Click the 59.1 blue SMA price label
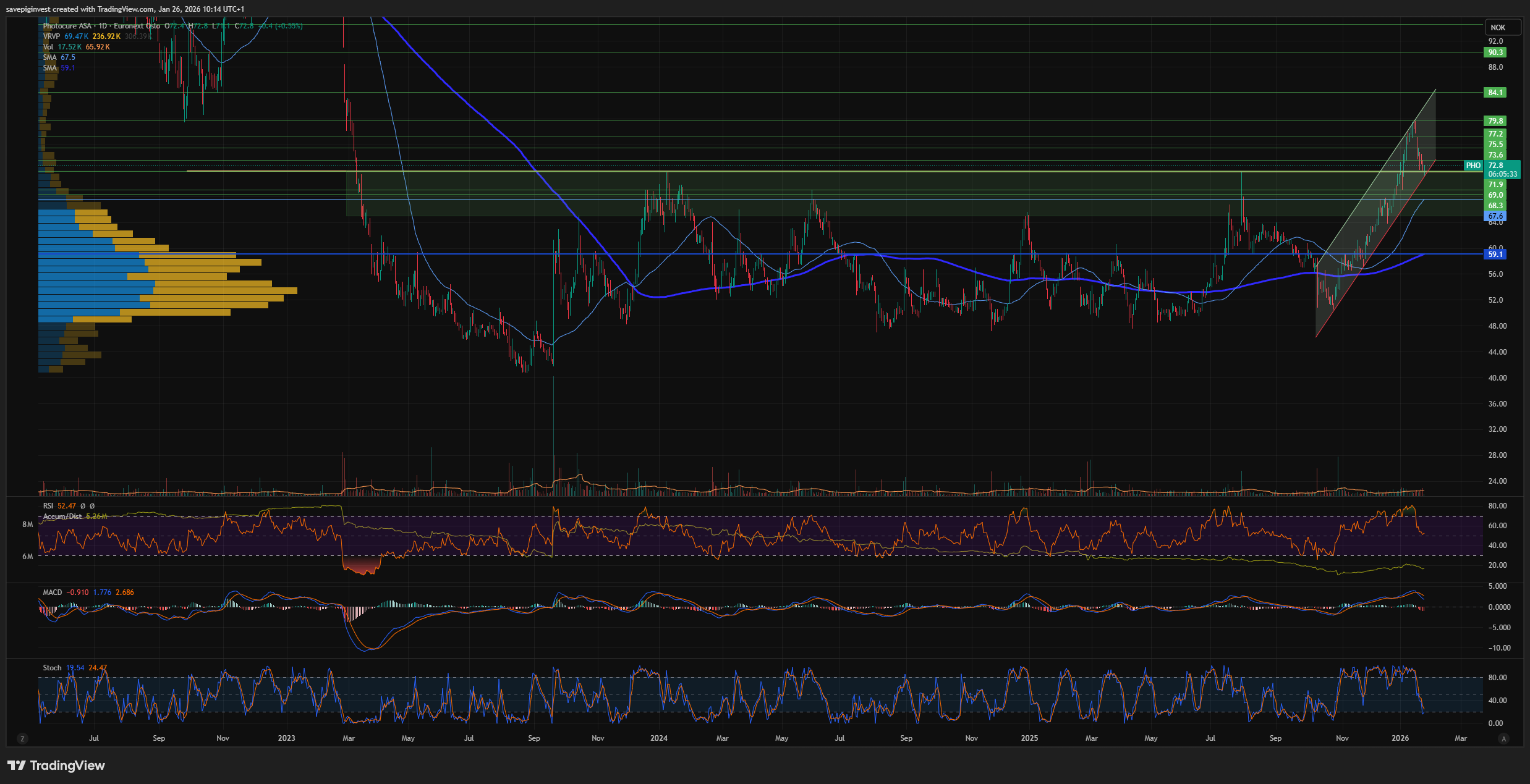1530x784 pixels. [1495, 254]
